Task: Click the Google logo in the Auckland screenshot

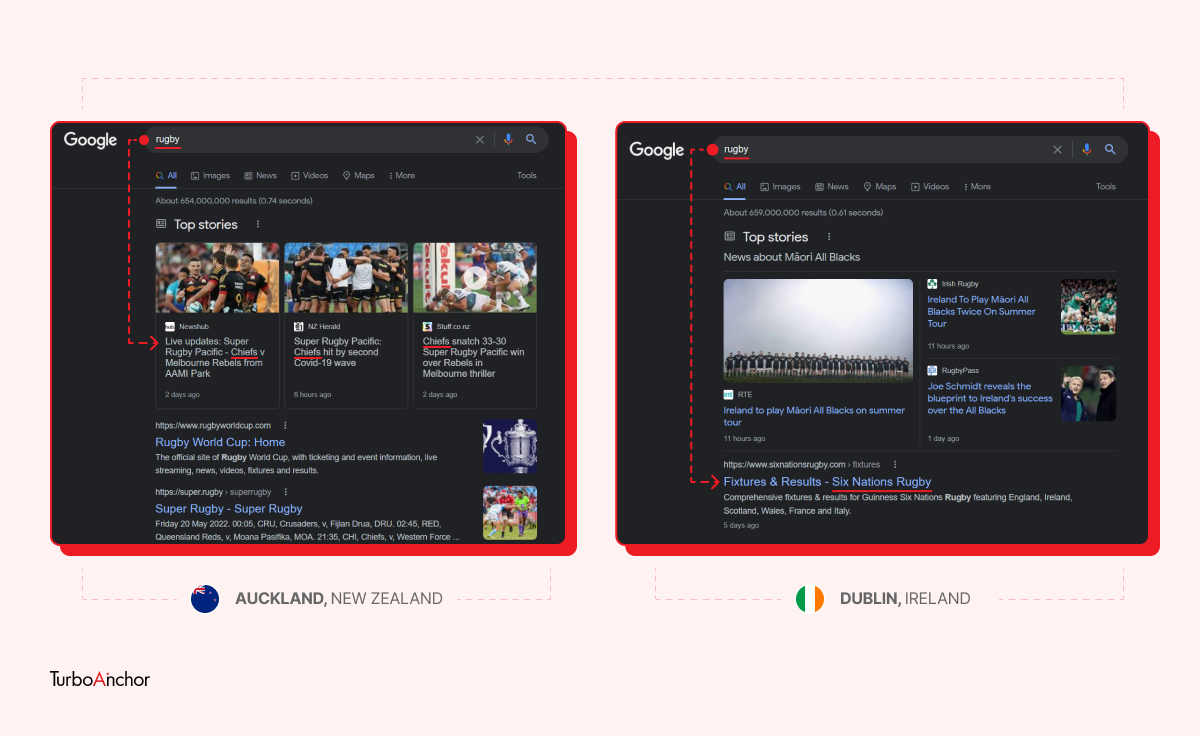Action: pos(91,140)
